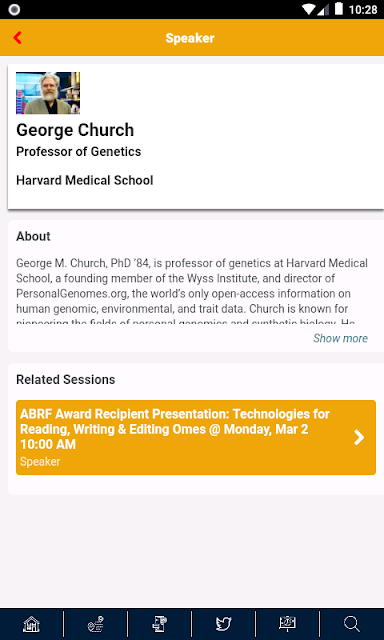Tap the George Church name heading
This screenshot has height=640, width=384.
[x=75, y=130]
